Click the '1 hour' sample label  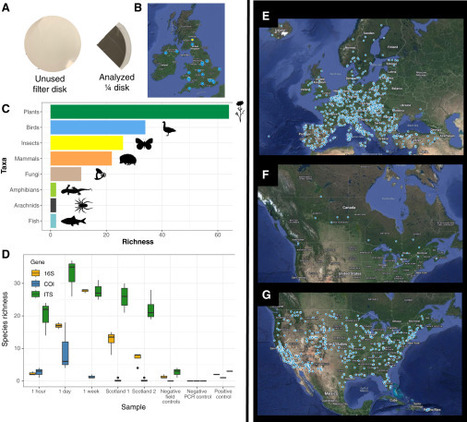[x=39, y=391]
